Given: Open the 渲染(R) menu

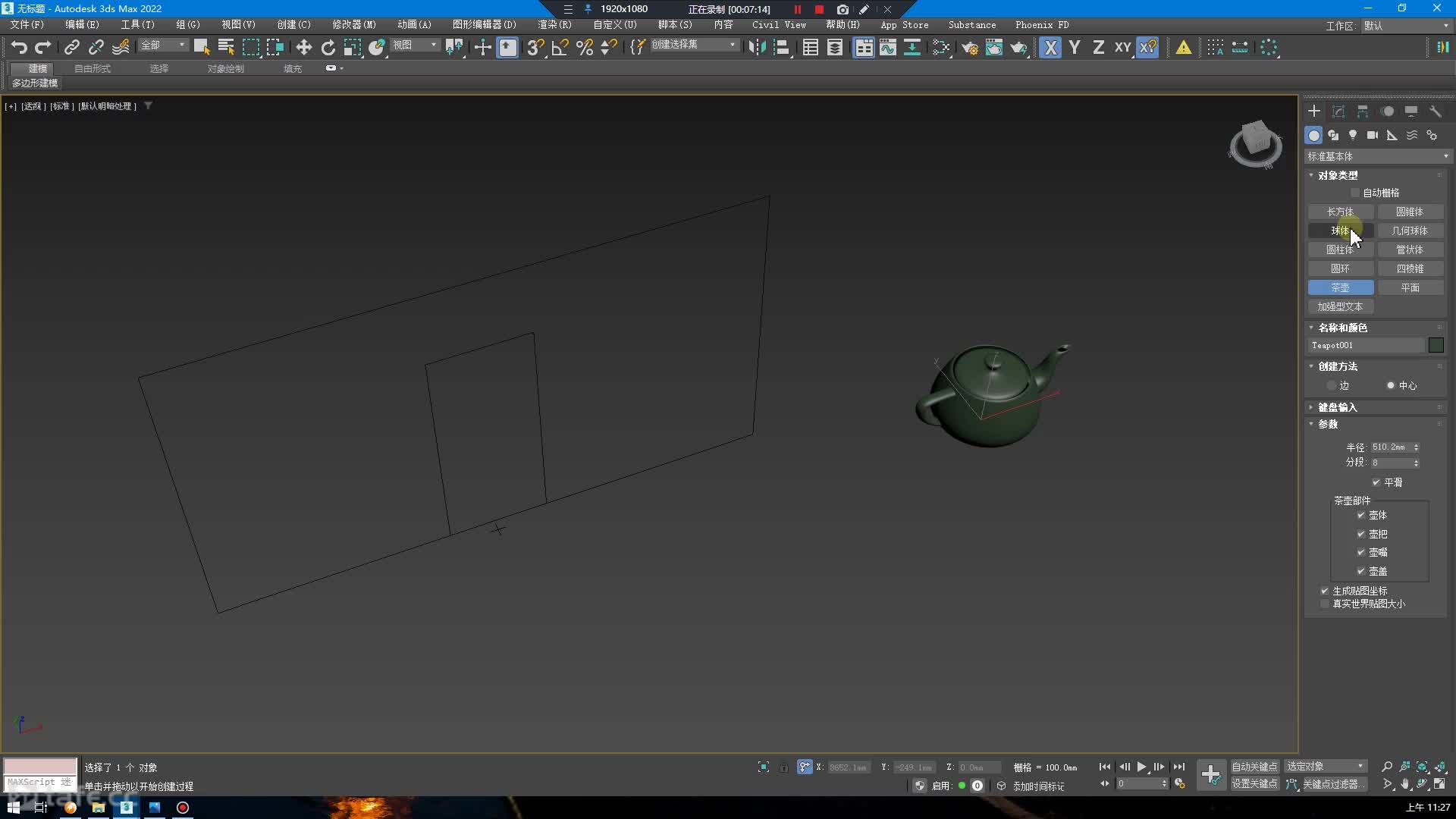Looking at the screenshot, I should click(554, 25).
